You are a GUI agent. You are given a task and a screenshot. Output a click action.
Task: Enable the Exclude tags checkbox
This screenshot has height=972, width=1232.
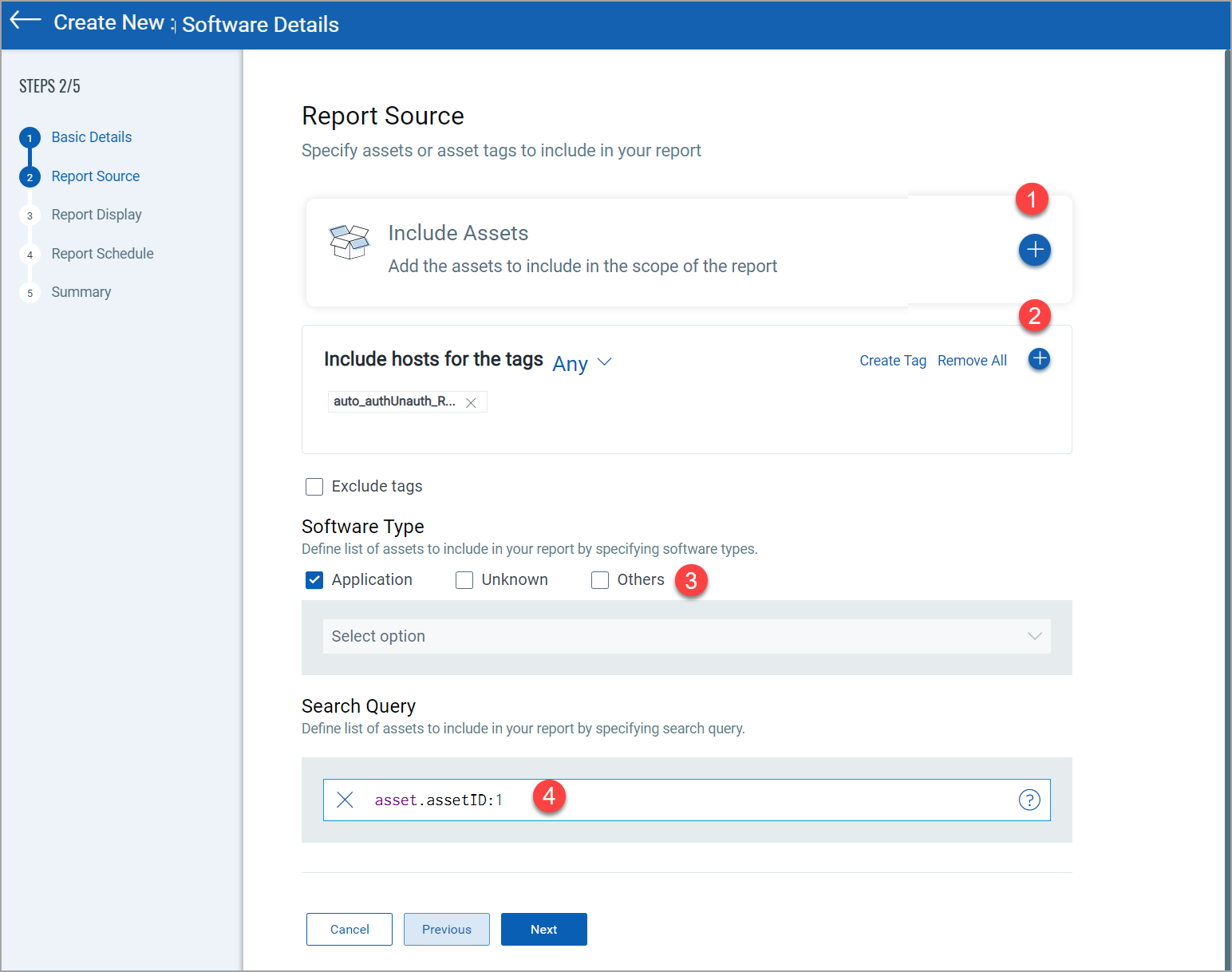point(314,487)
